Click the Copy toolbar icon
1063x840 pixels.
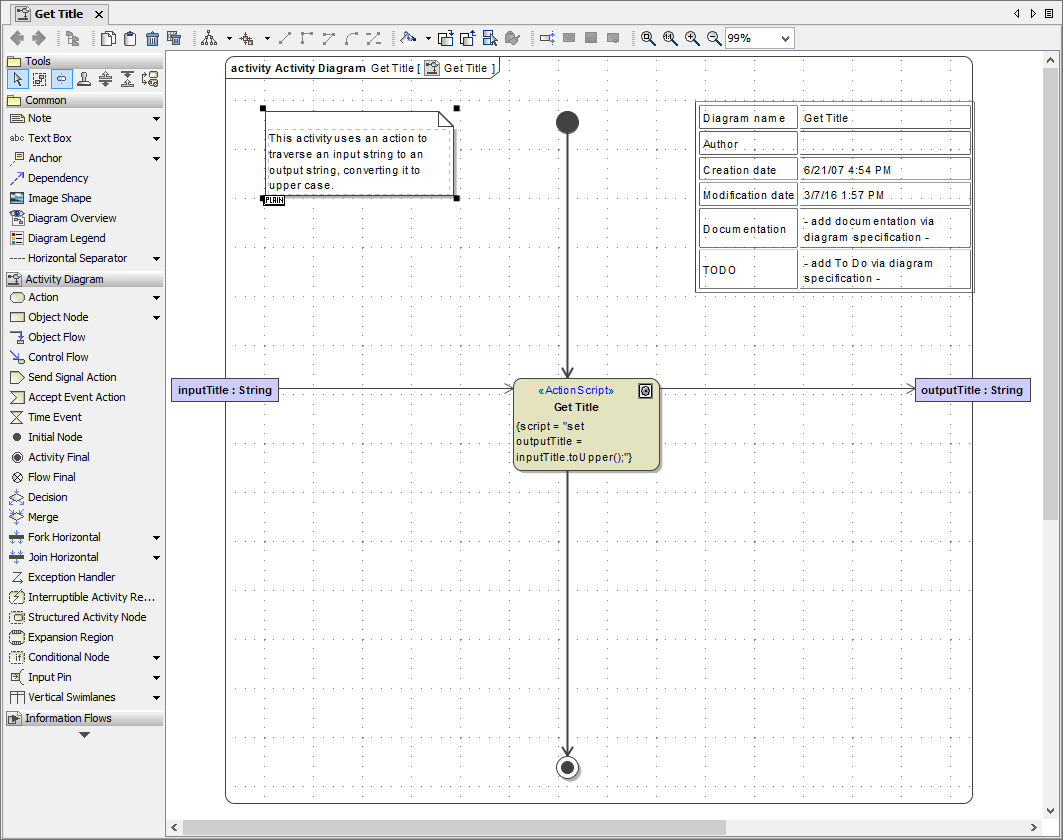point(108,38)
